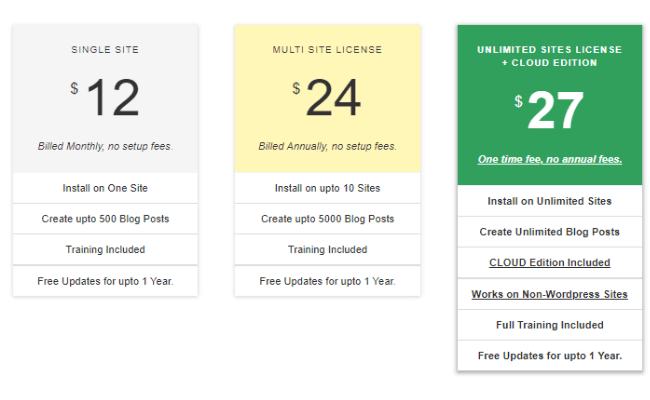Screen dimensions: 650x400
Task: Click 'Billed Annually, no setup fees.' text
Action: point(327,146)
